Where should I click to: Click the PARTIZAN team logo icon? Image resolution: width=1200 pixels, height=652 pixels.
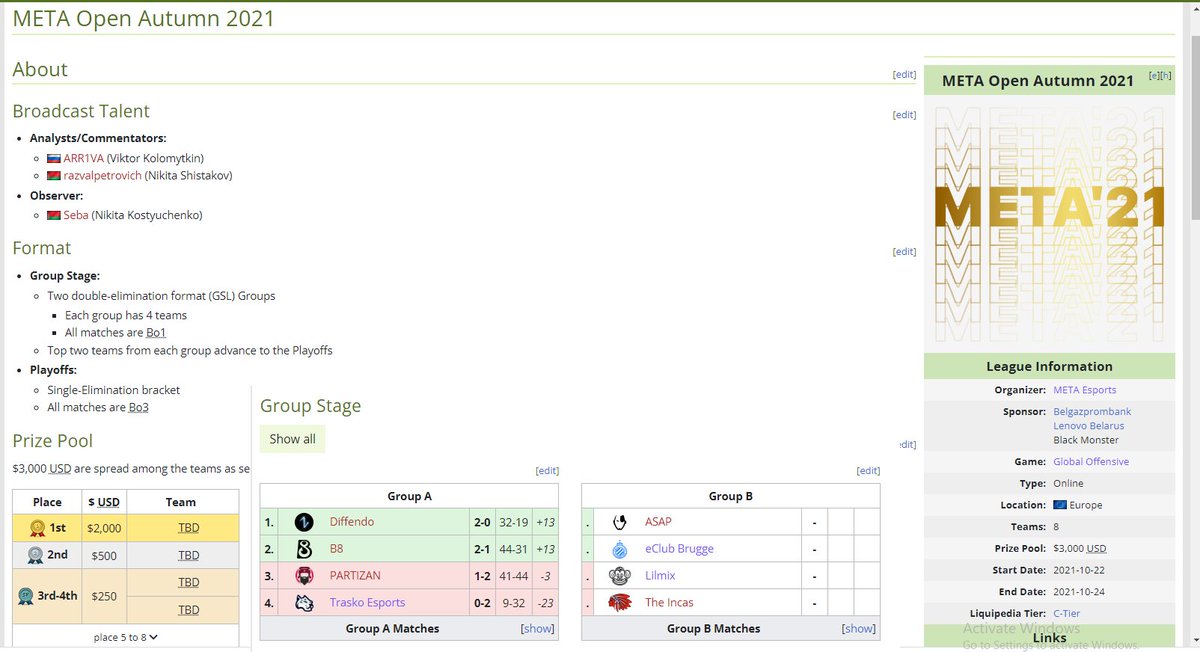(304, 576)
